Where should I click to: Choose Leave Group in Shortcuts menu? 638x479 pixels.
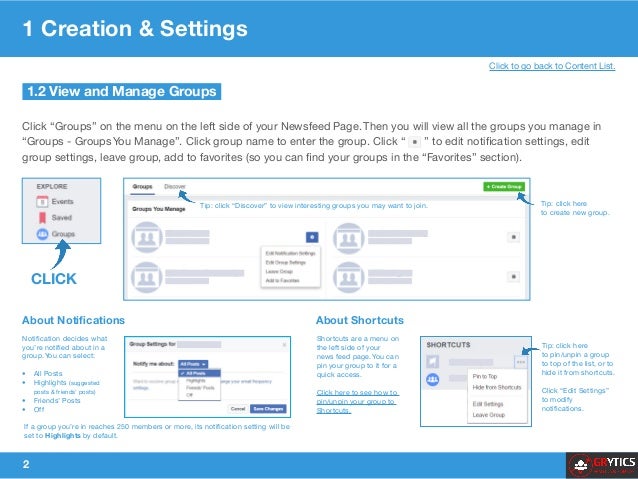click(489, 415)
